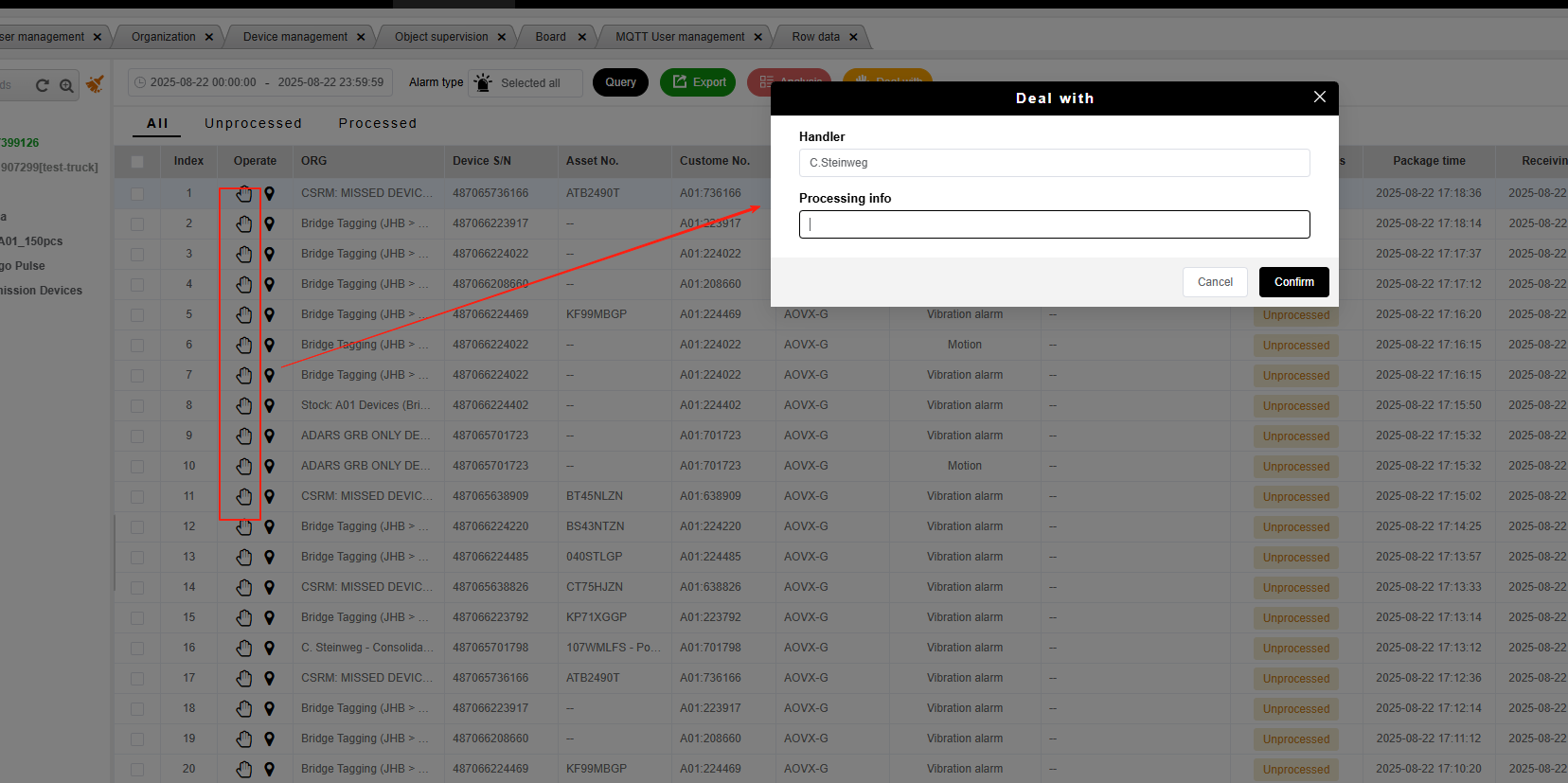The width and height of the screenshot is (1568, 783).
Task: Click the Export button
Action: click(x=698, y=82)
